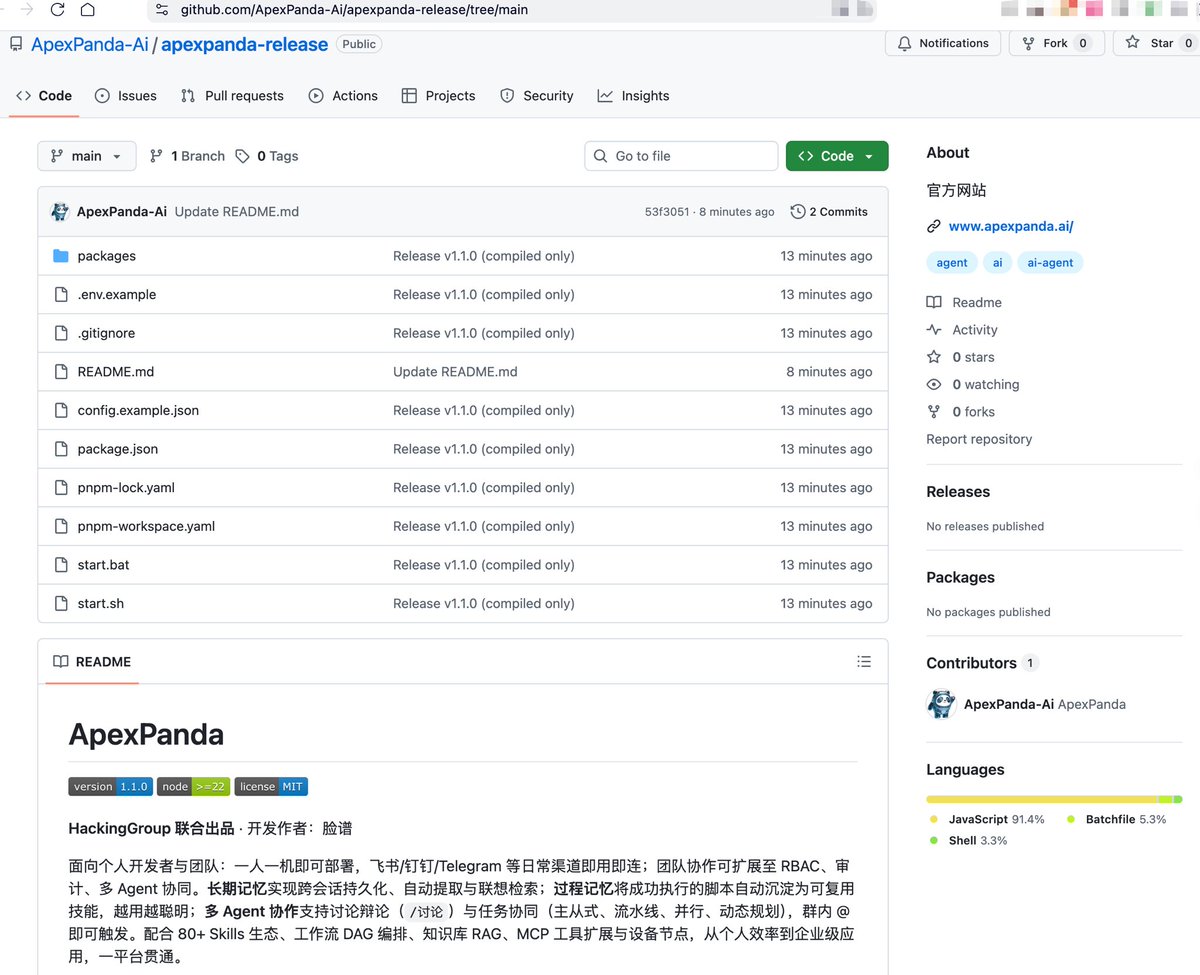Click the watching eye icon

tap(933, 384)
